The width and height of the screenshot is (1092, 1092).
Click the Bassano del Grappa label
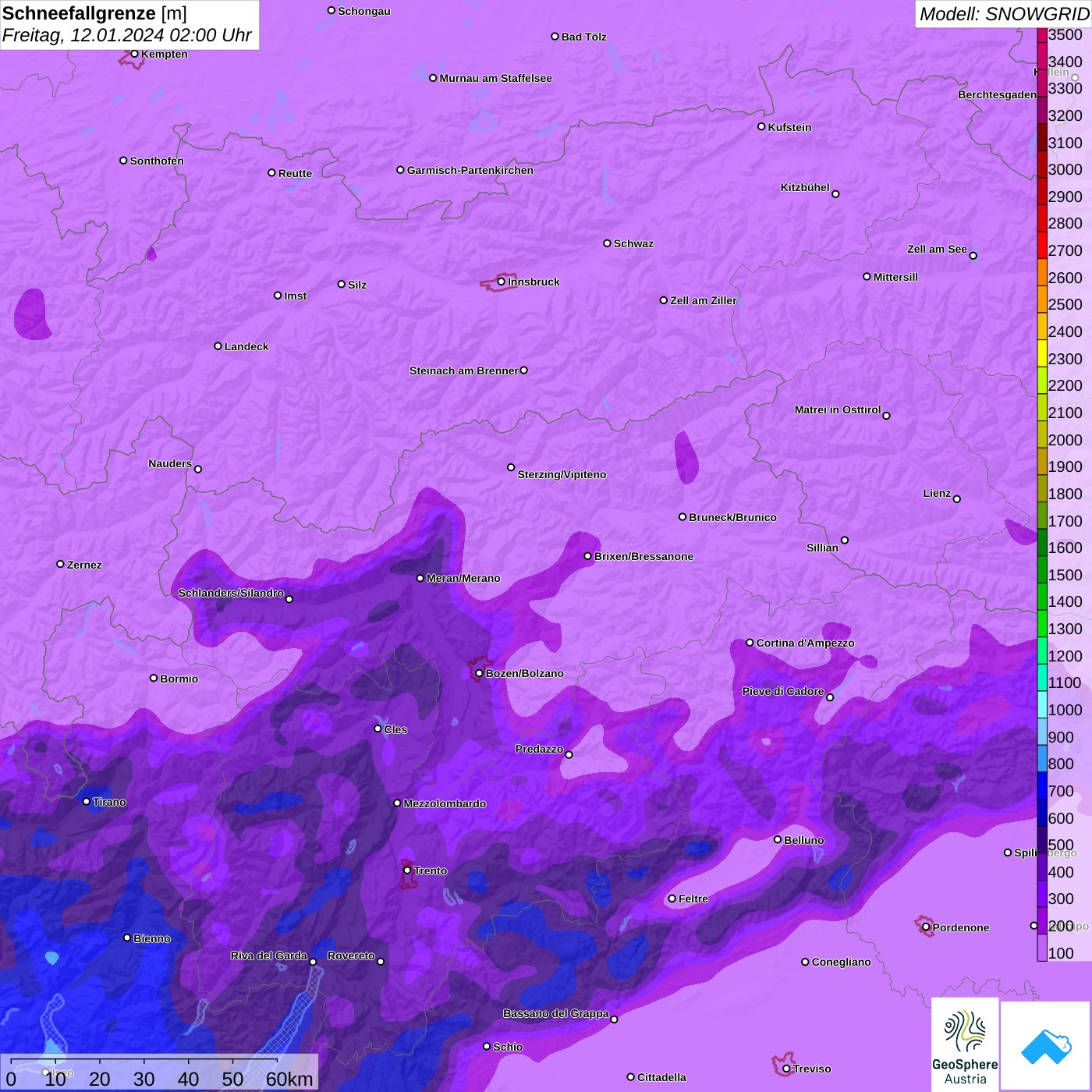point(556,1013)
